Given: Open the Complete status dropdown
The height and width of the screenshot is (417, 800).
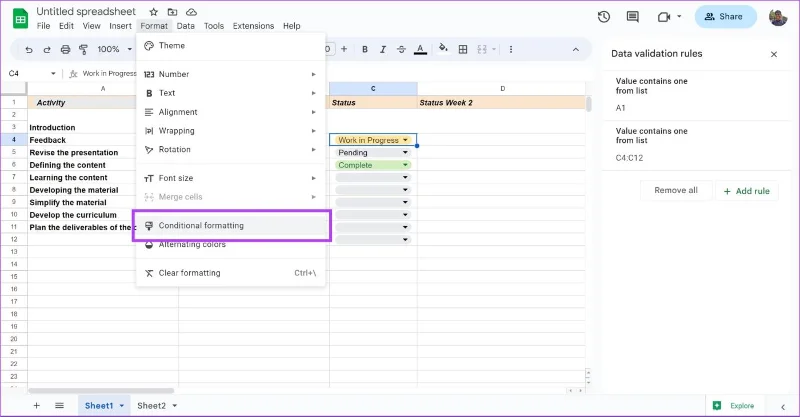Looking at the screenshot, I should [x=405, y=165].
